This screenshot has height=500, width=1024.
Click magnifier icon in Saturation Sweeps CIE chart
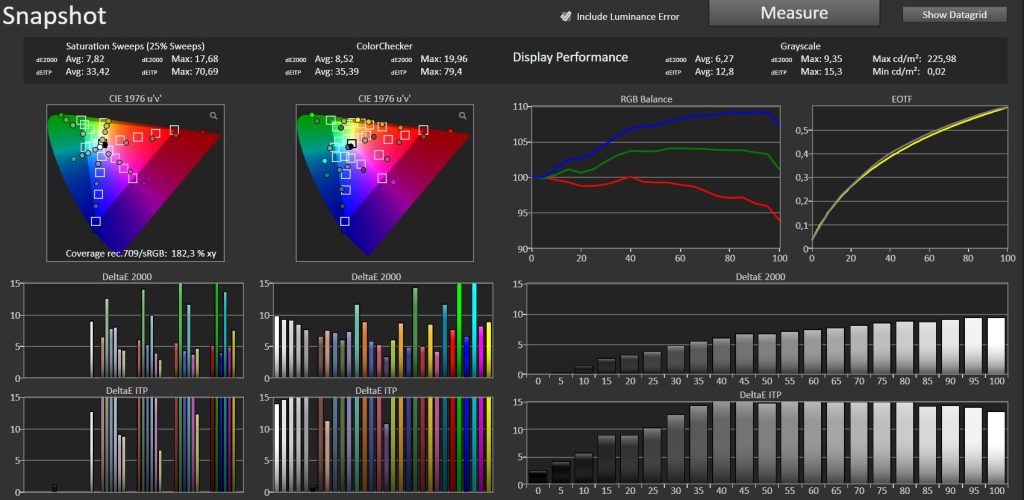pyautogui.click(x=213, y=116)
